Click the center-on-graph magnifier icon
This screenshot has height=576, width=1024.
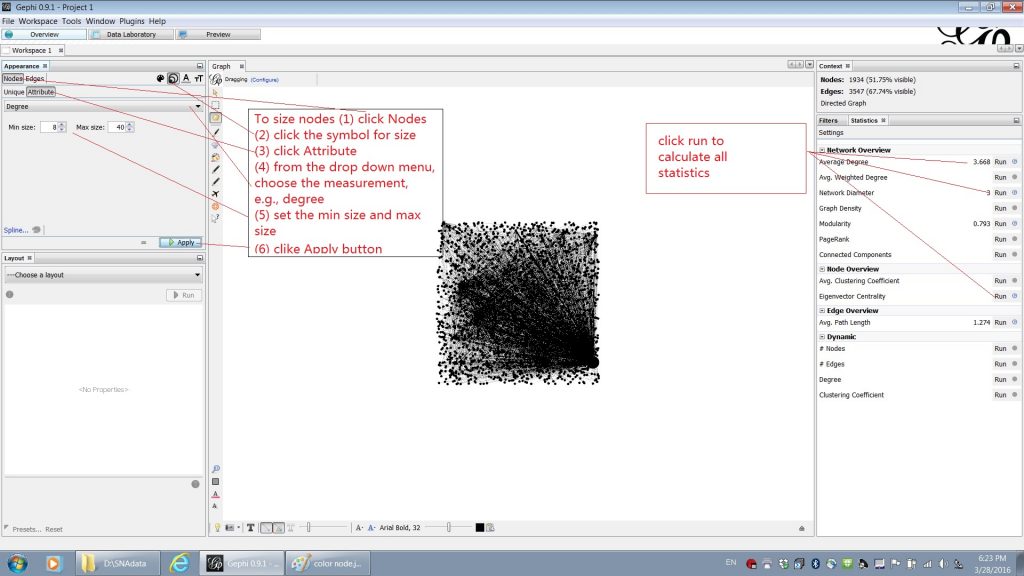tap(216, 469)
